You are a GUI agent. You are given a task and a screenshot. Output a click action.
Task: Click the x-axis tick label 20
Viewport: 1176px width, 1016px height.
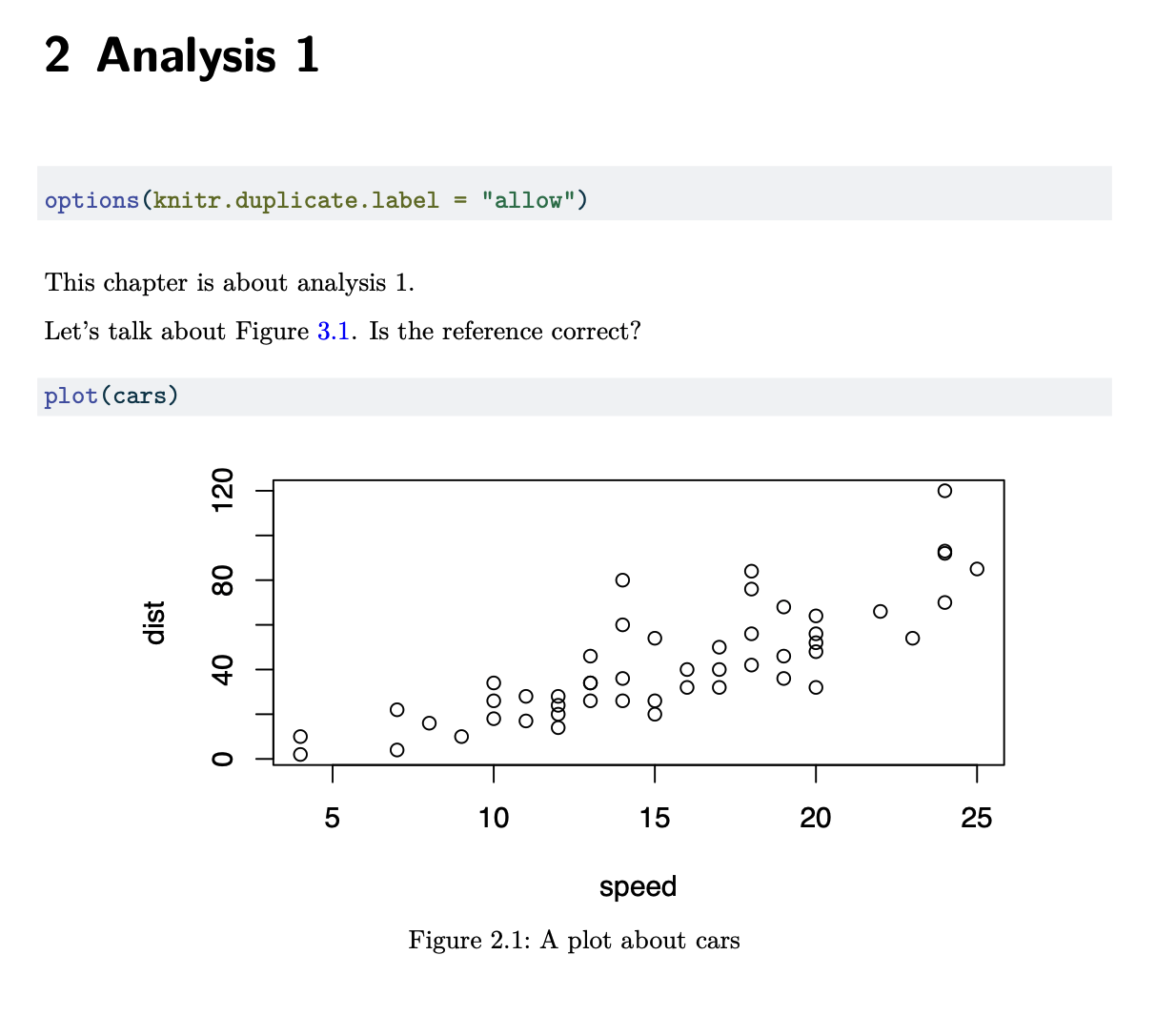816,818
